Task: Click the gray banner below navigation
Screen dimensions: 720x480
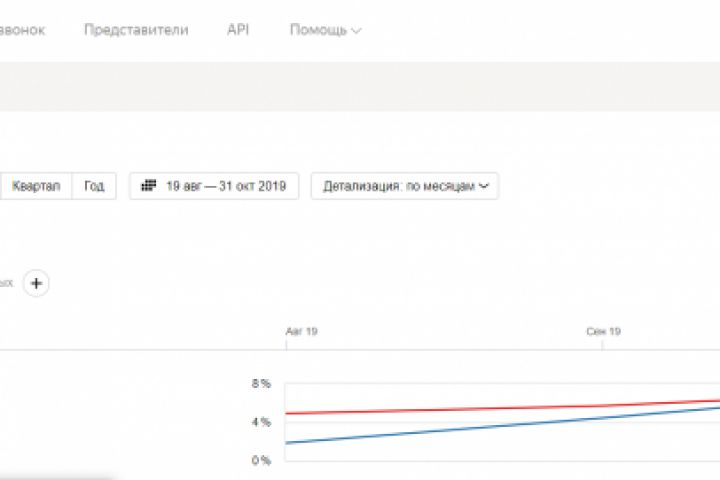Action: coord(360,85)
